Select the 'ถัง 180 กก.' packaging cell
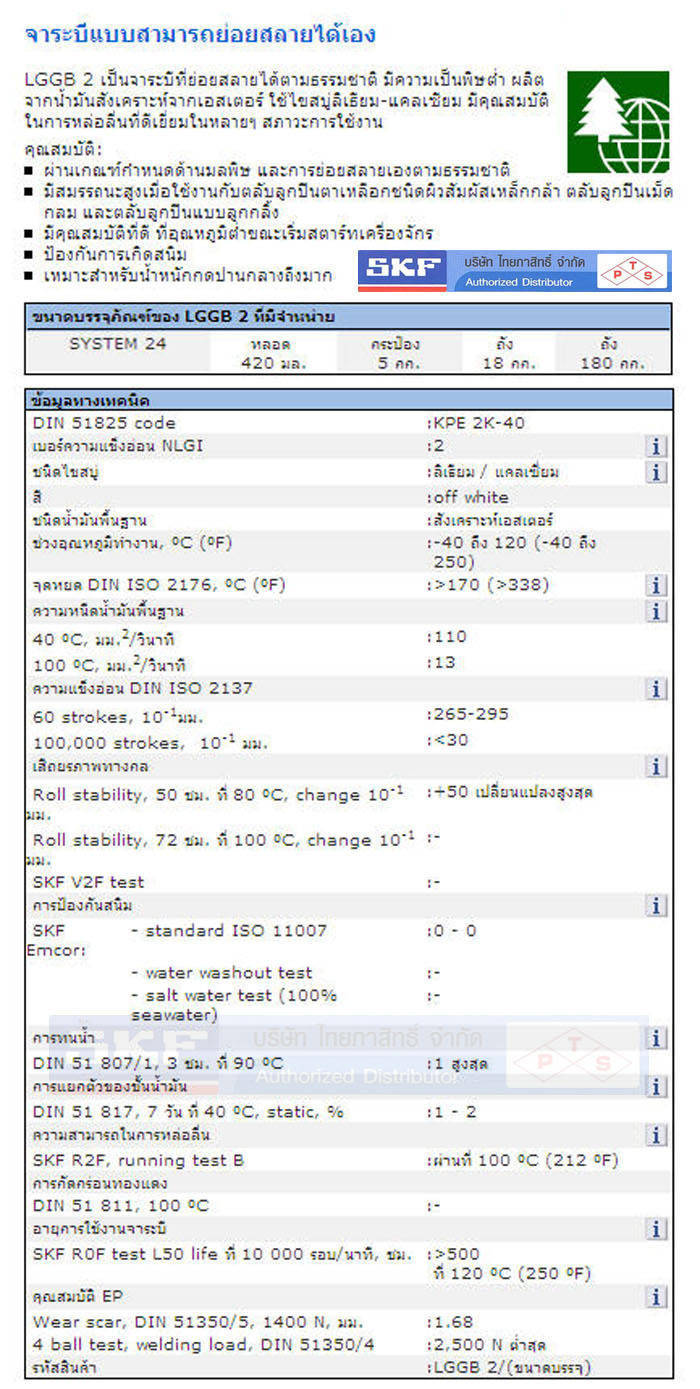The width and height of the screenshot is (700, 1389). click(x=611, y=354)
